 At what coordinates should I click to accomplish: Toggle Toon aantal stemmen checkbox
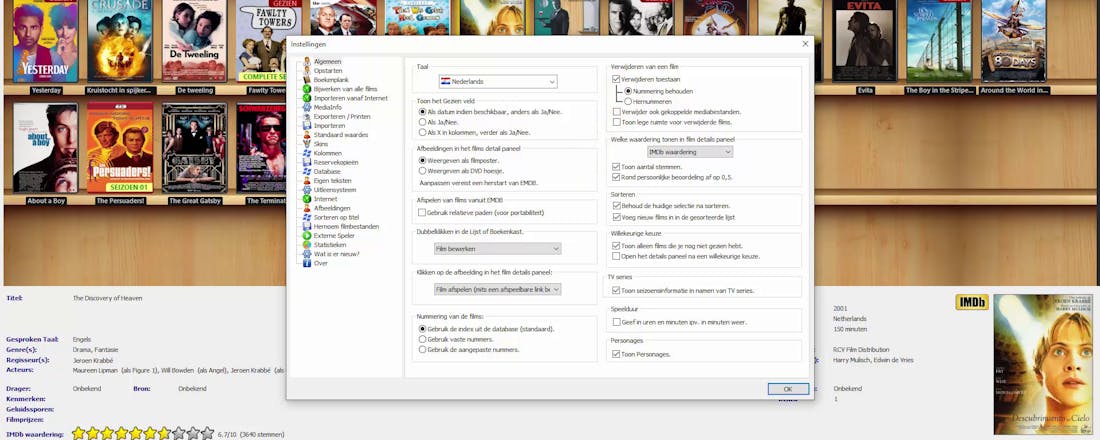(616, 167)
